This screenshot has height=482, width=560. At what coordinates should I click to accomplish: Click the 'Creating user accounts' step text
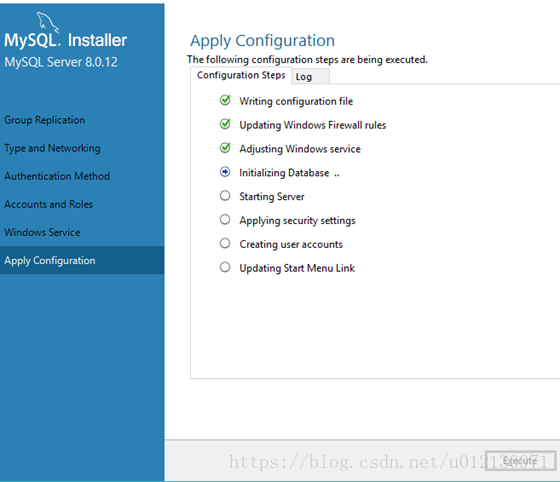tap(291, 245)
